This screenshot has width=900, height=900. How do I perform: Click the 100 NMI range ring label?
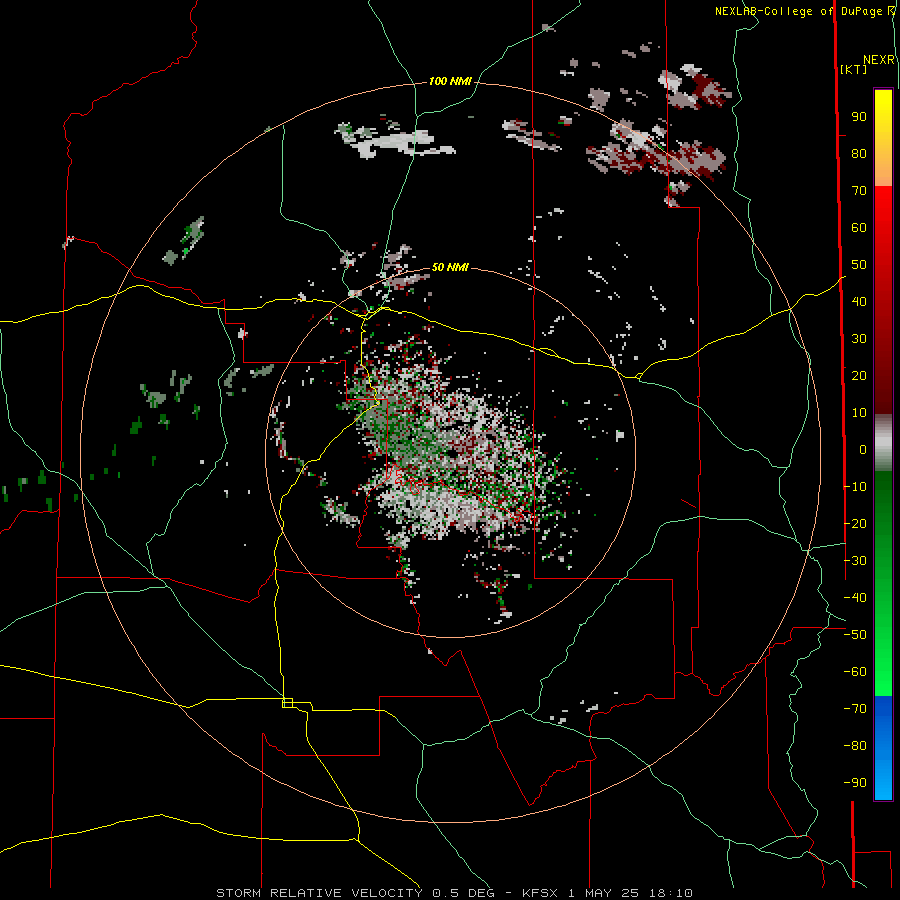450,82
